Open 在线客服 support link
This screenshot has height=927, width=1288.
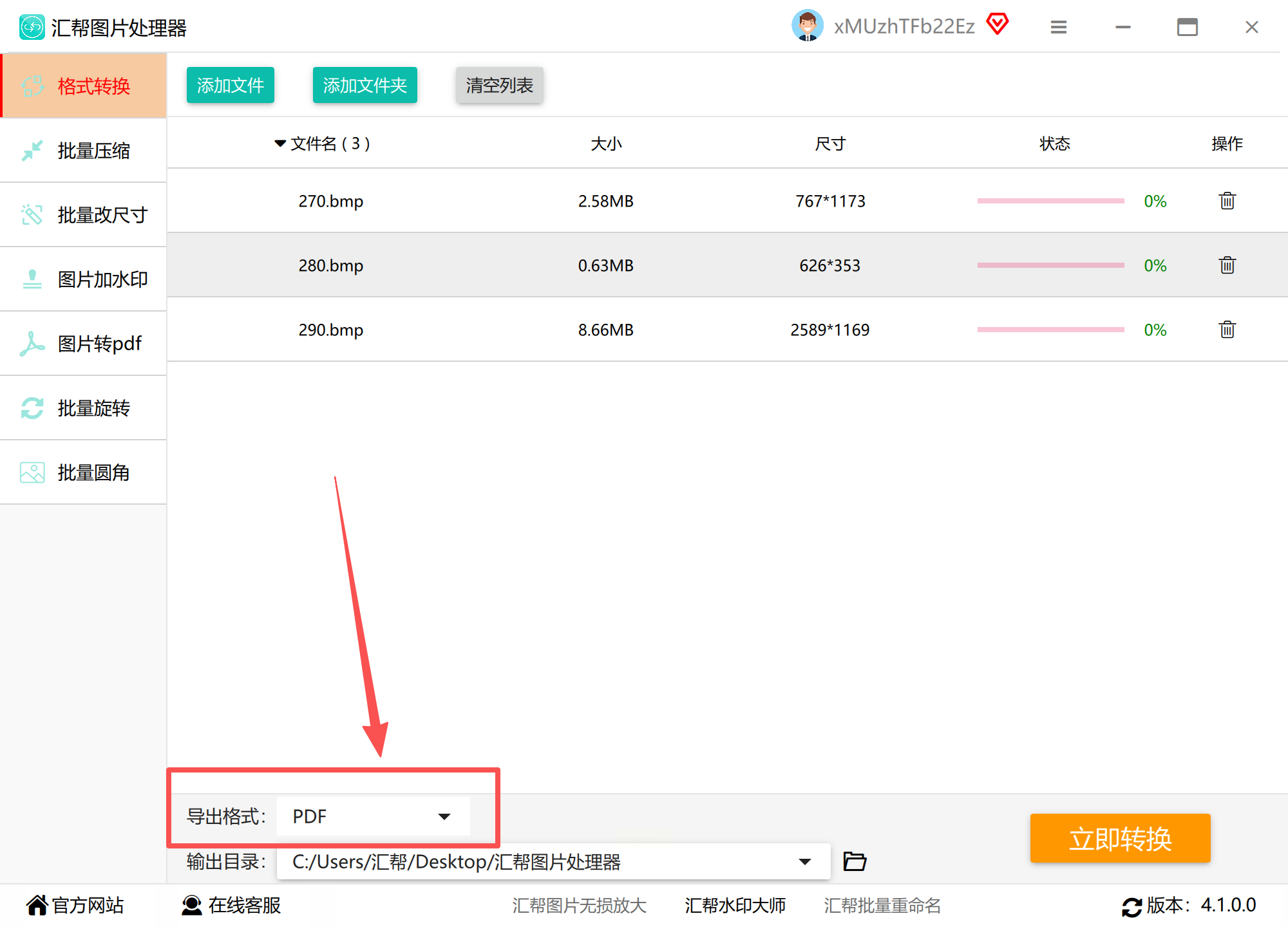pos(232,905)
